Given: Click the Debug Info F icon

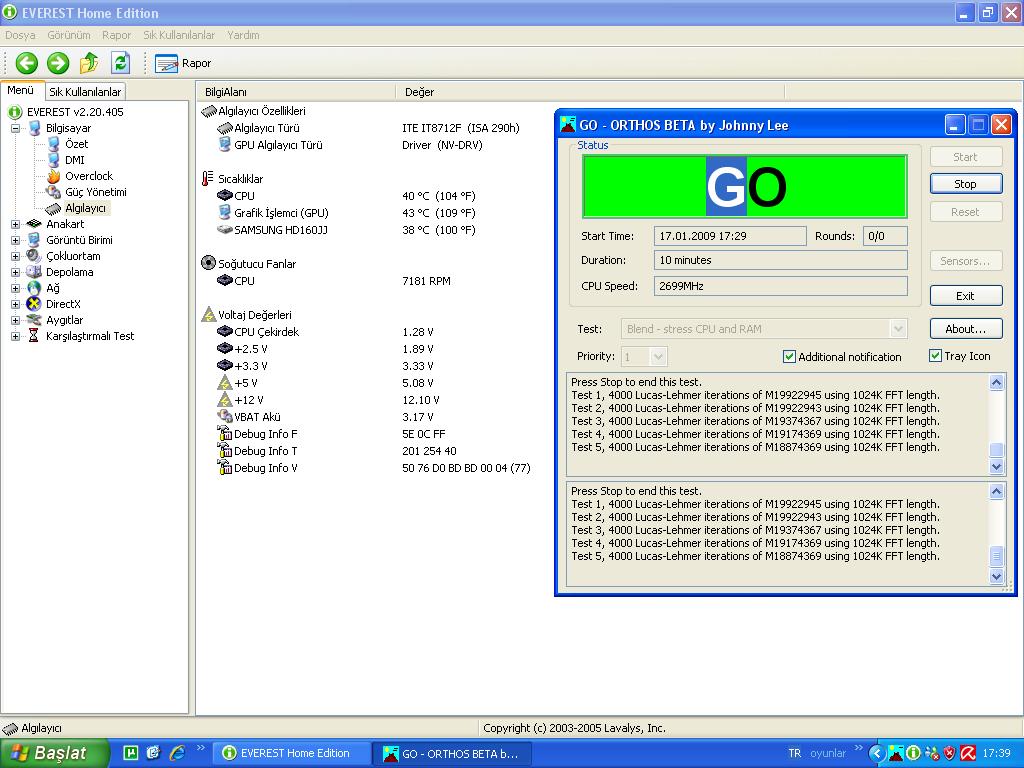Looking at the screenshot, I should (x=225, y=433).
